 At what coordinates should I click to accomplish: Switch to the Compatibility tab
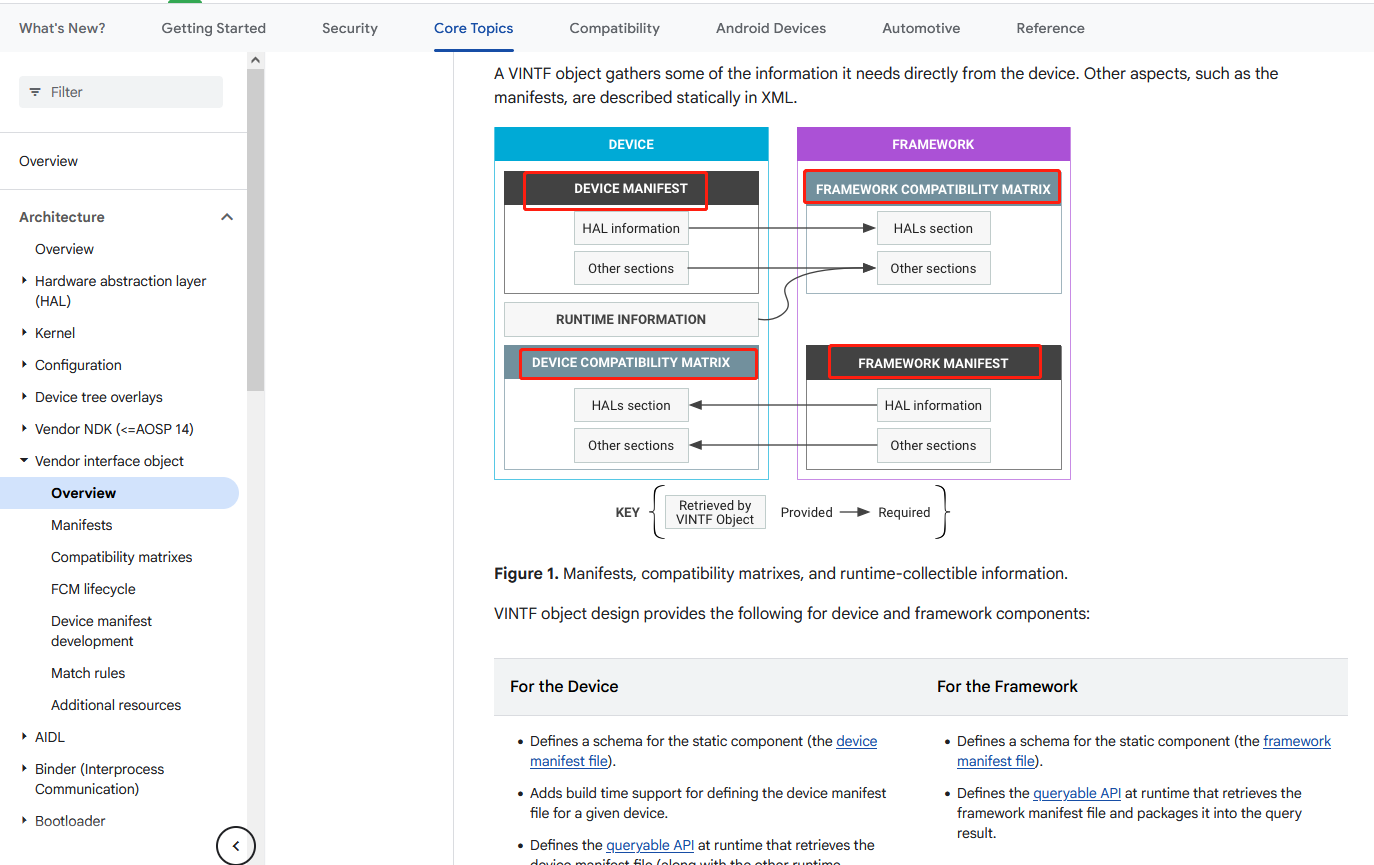(615, 28)
